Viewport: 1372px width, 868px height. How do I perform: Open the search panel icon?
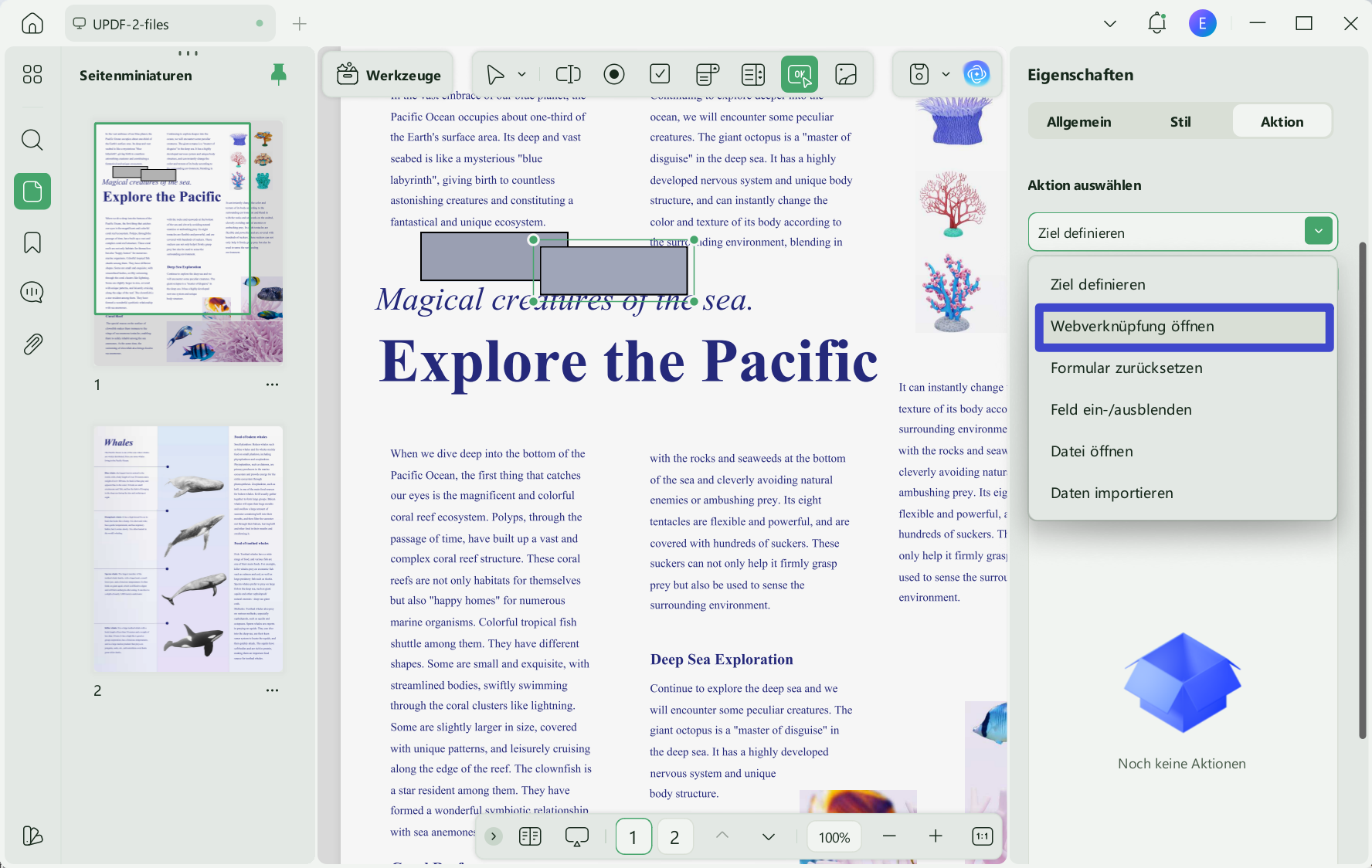pyautogui.click(x=32, y=140)
